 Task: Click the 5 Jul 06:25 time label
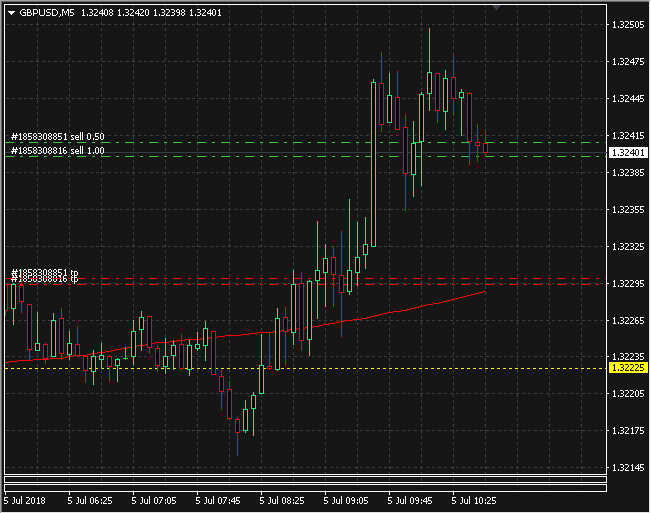click(x=89, y=499)
